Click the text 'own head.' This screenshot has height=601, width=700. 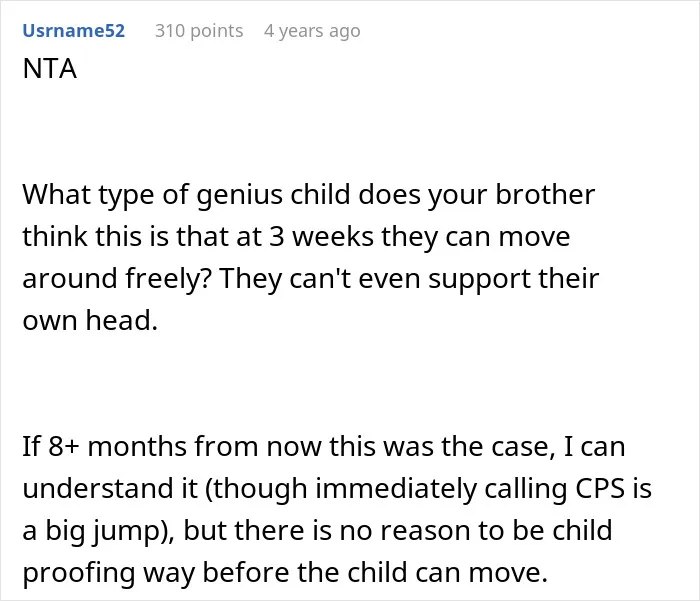[90, 320]
